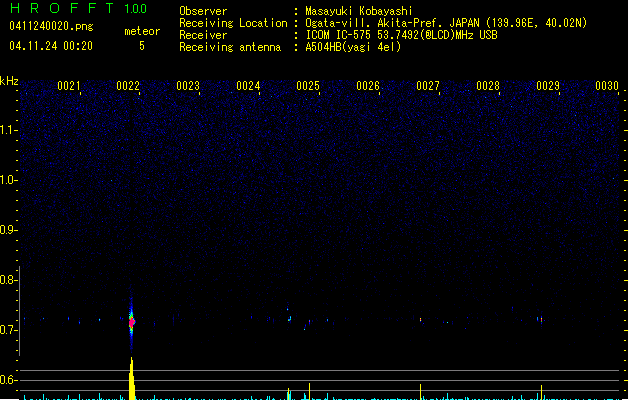Click the meteor label

click(x=142, y=31)
